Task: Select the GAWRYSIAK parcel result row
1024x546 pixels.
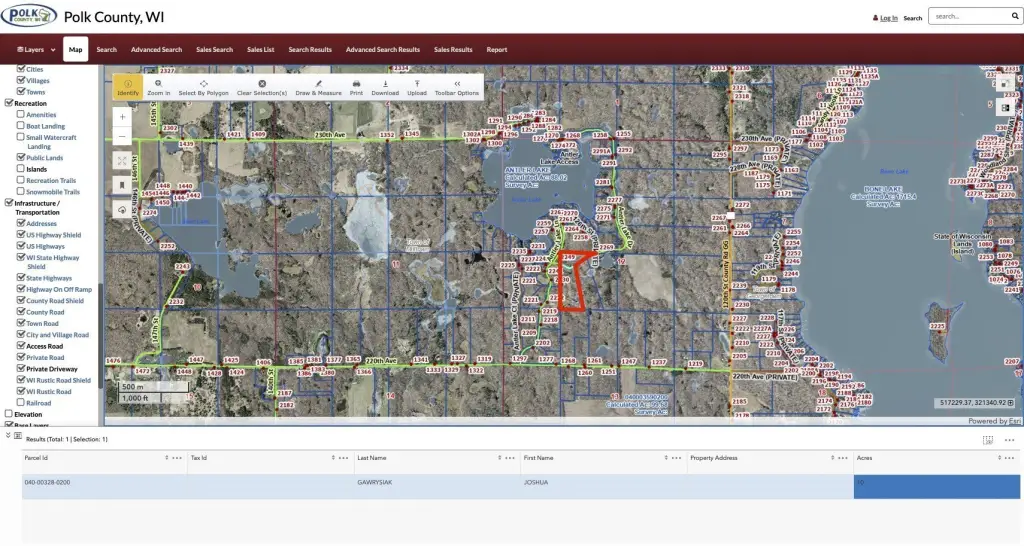Action: 400,482
